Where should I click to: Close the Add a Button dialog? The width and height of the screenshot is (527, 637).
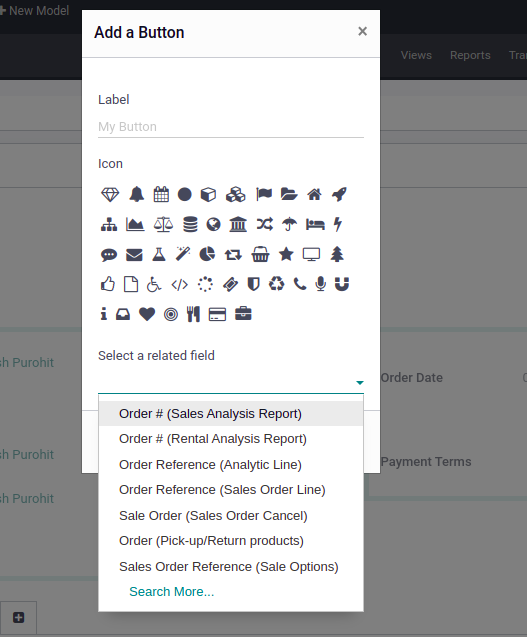[362, 31]
